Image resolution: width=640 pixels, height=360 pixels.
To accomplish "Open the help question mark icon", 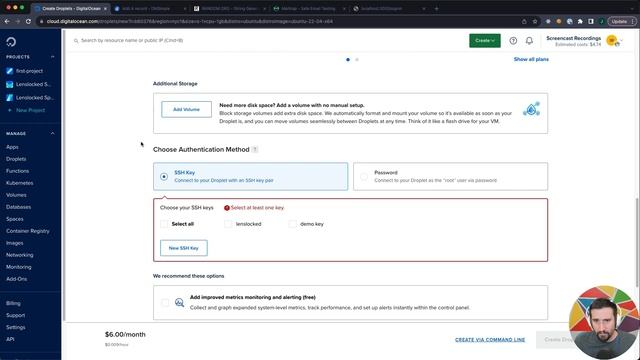I will click(x=513, y=40).
